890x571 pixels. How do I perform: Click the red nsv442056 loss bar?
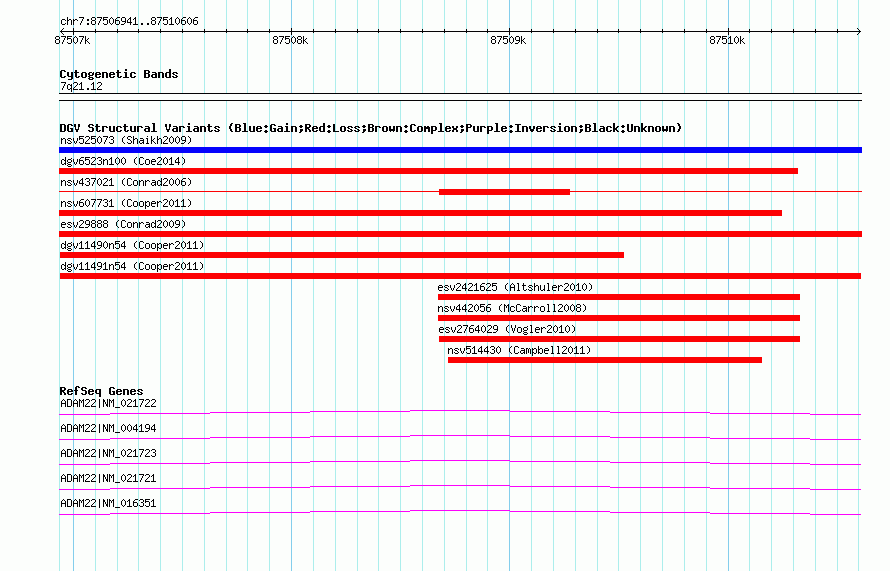tap(619, 318)
